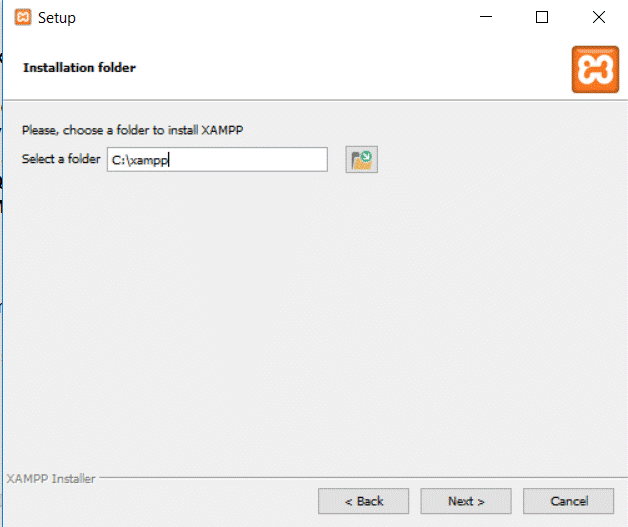Click the "Installation folder" heading
Screen dimensions: 628x527
[79, 68]
